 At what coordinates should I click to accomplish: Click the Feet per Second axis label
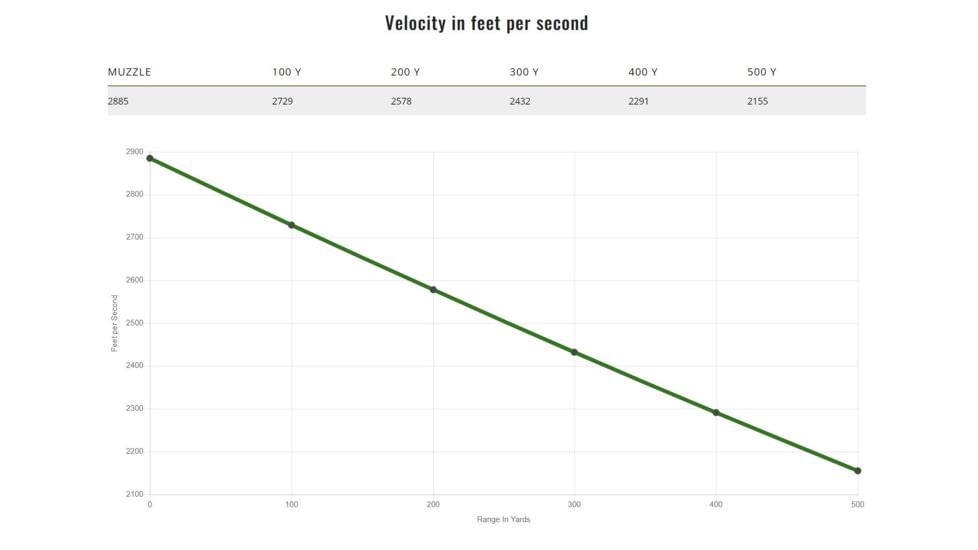pyautogui.click(x=115, y=323)
